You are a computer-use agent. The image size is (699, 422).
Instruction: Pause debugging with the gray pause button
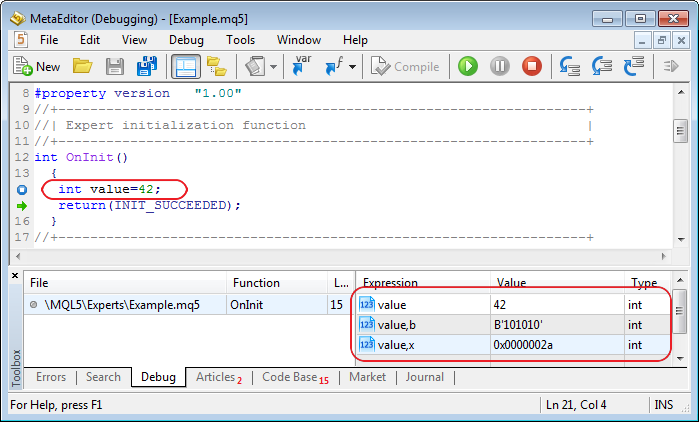click(500, 66)
